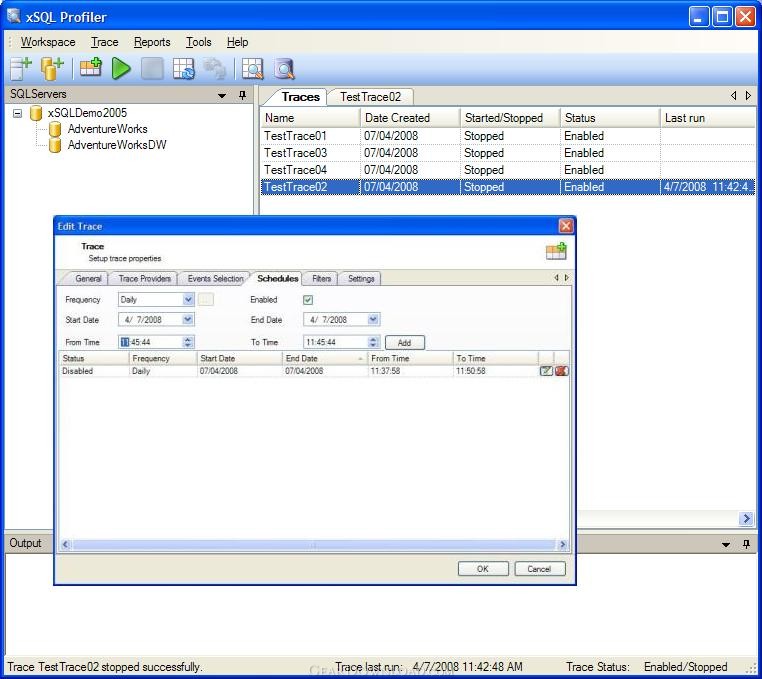Open the Reports menu
The width and height of the screenshot is (762, 679).
tap(152, 42)
